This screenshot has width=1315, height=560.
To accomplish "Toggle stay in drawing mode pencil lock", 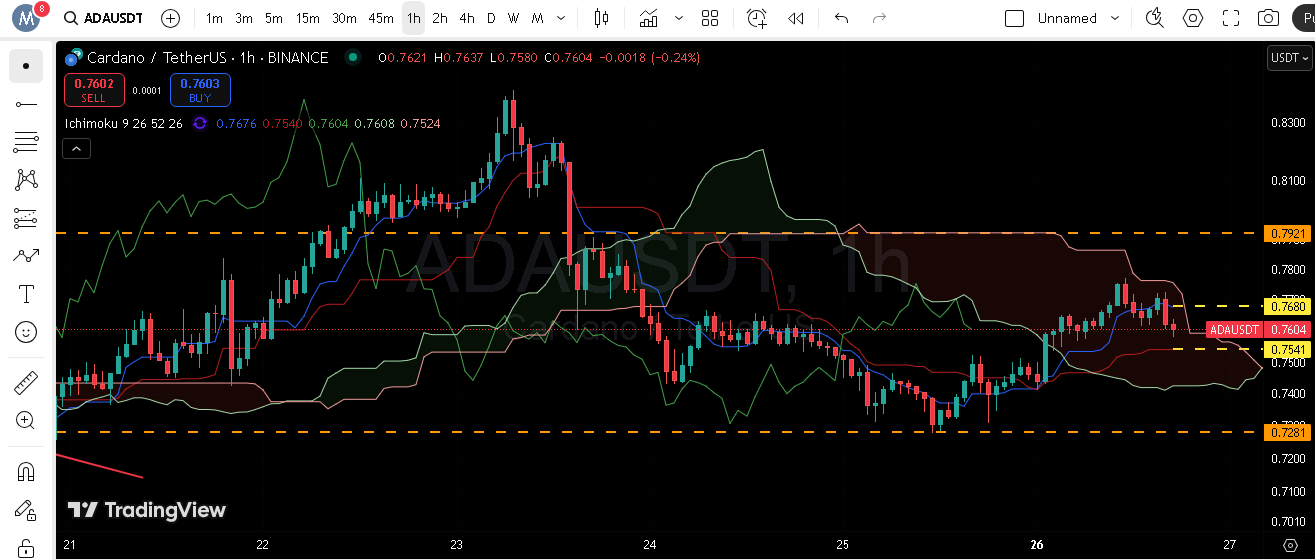I will click(26, 510).
